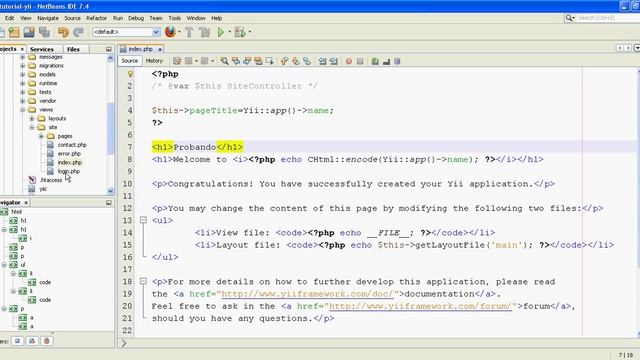Select the ul node in Navigator

(22, 265)
